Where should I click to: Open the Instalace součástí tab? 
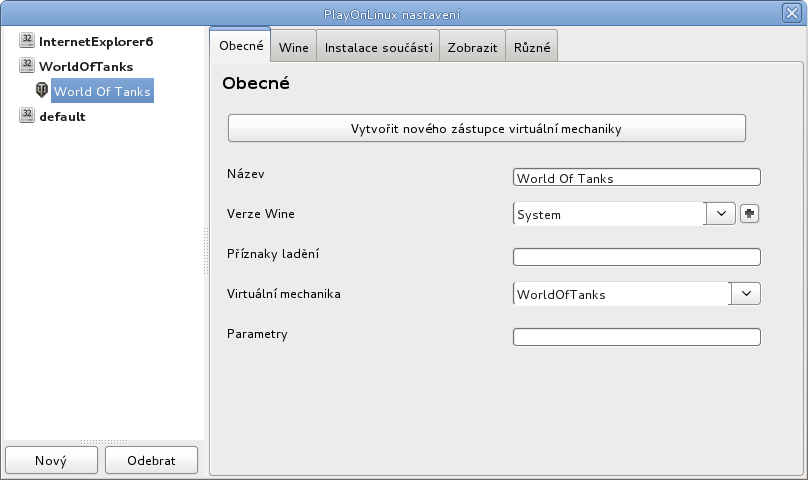click(378, 47)
